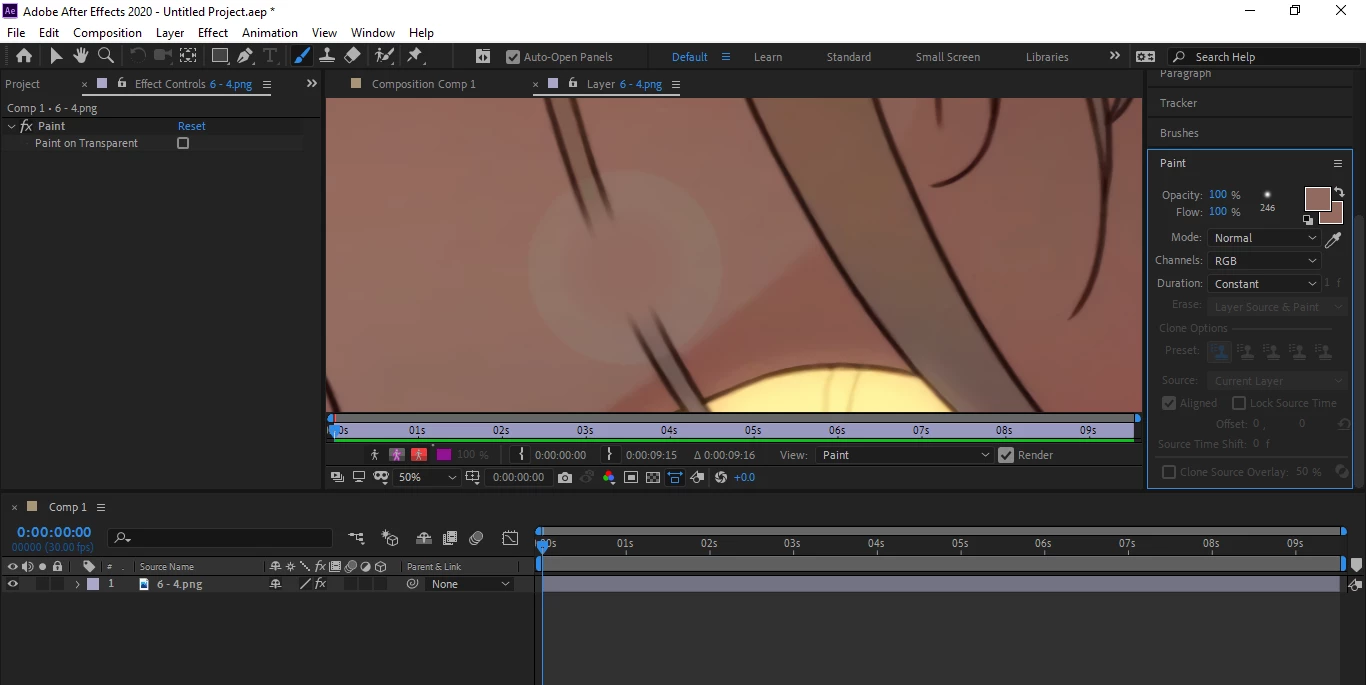Click the Draft 3D timeline icon

point(391,538)
